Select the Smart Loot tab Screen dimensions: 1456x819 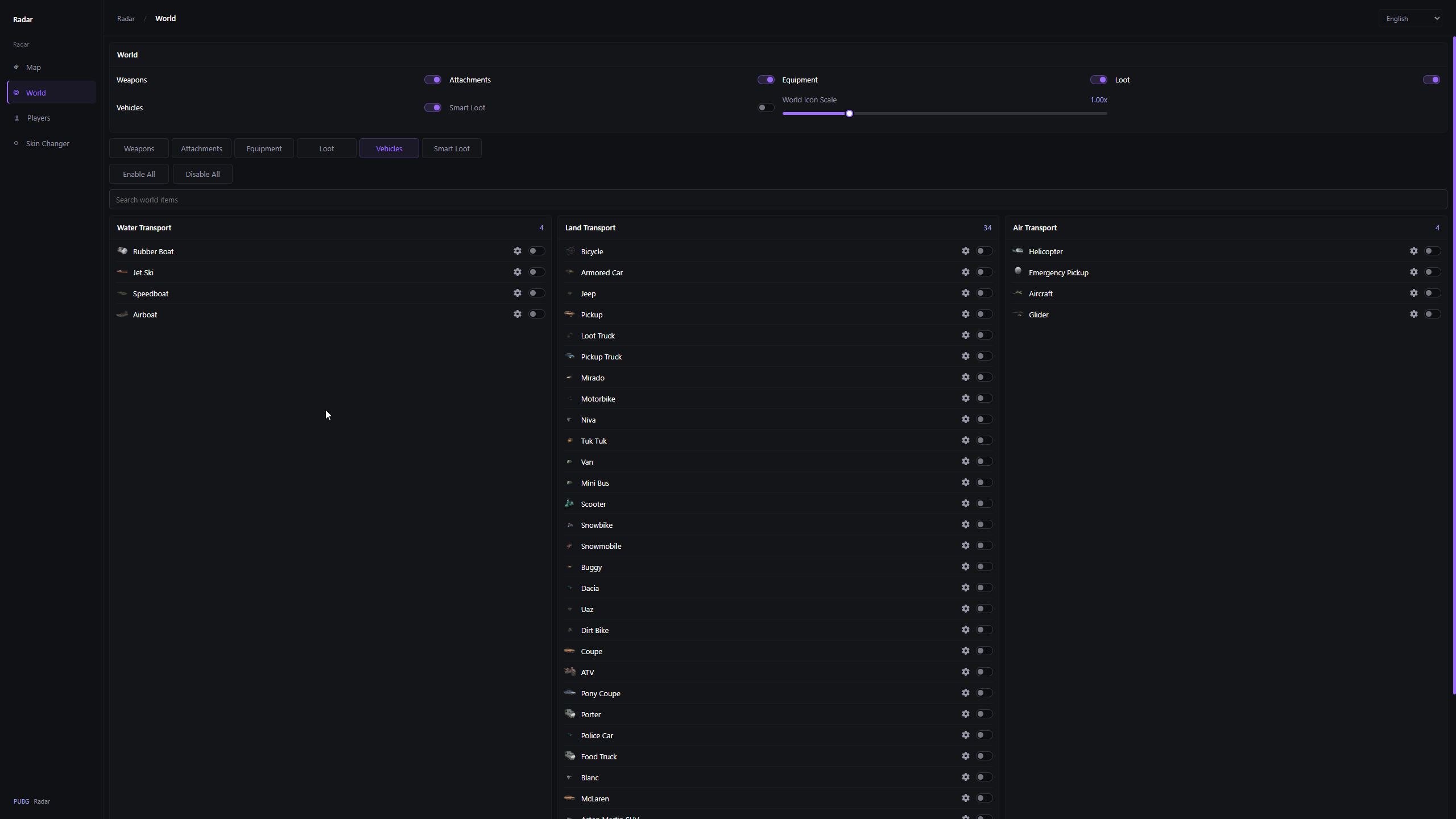pos(452,148)
